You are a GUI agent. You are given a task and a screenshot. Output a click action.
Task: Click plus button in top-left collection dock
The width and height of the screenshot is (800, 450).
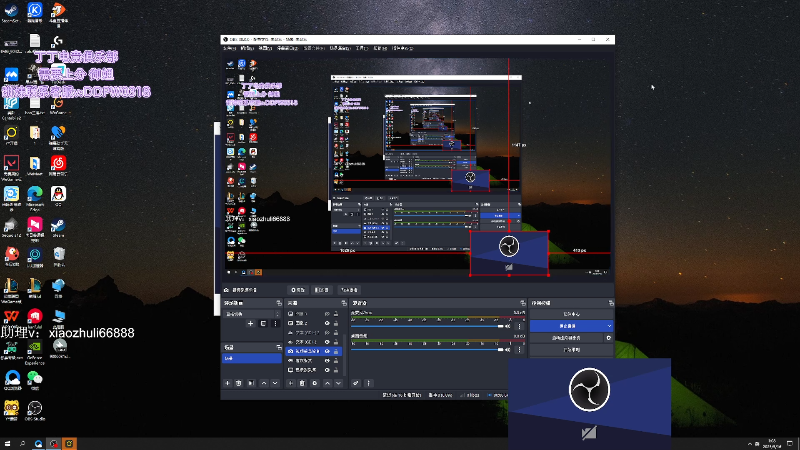coord(250,323)
